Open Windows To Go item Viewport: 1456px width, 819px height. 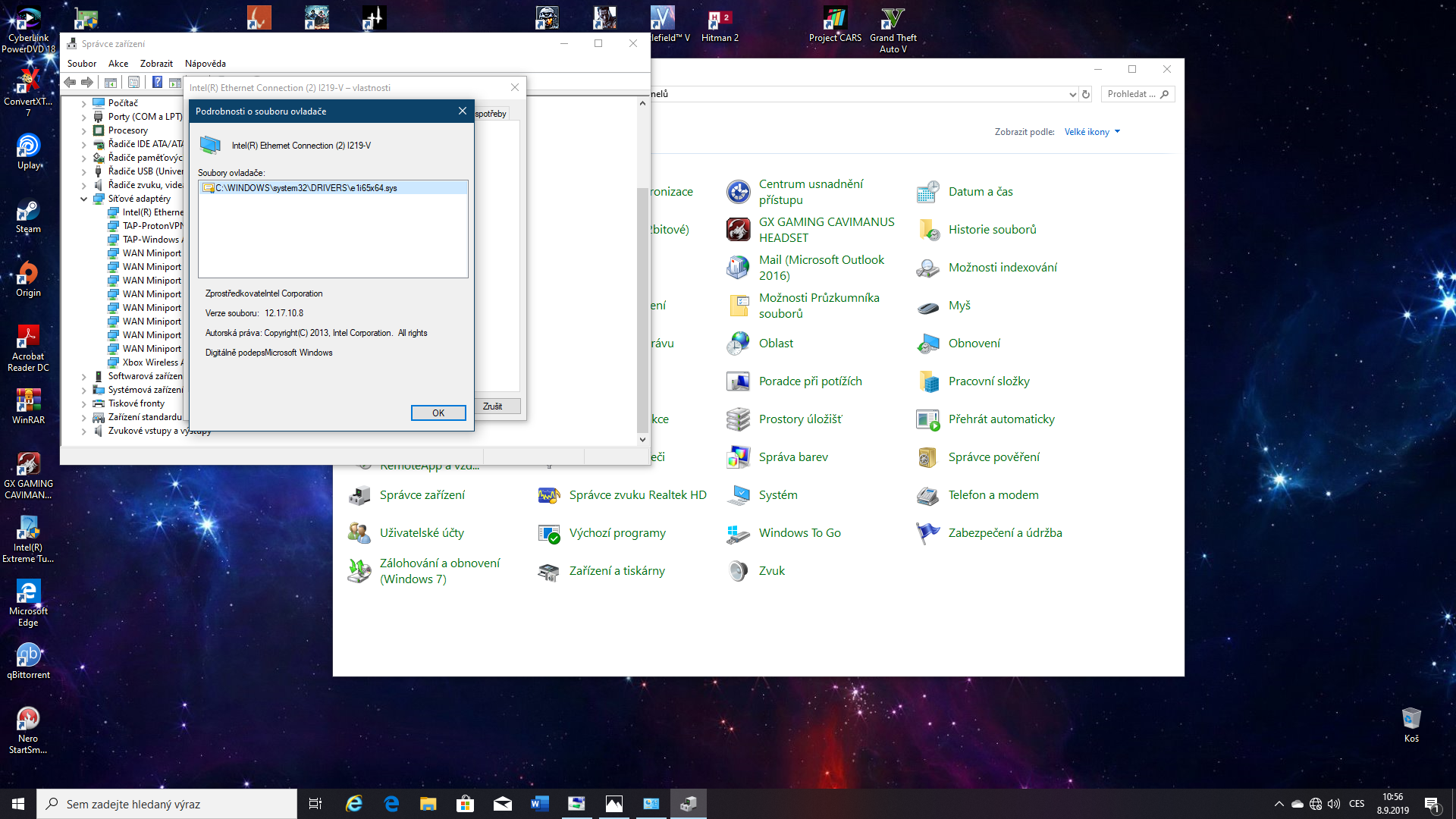(x=799, y=533)
